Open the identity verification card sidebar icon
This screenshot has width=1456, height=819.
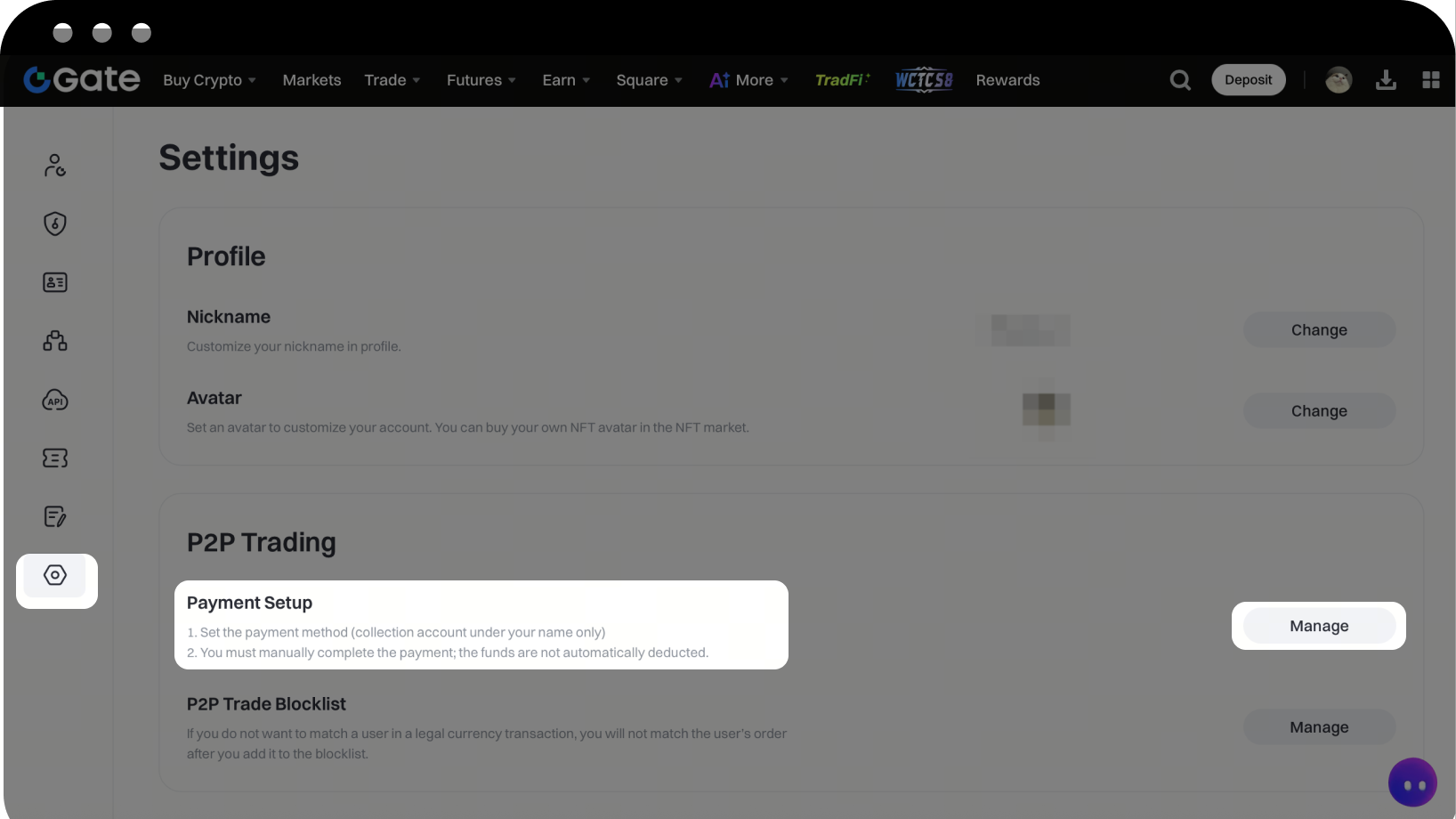(55, 282)
